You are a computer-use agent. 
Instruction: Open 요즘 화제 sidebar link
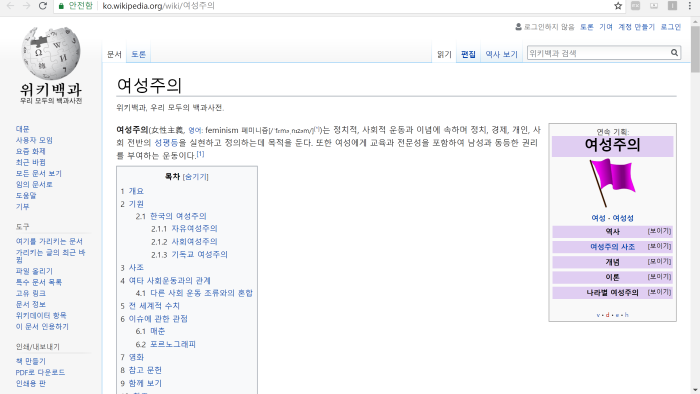coord(30,151)
